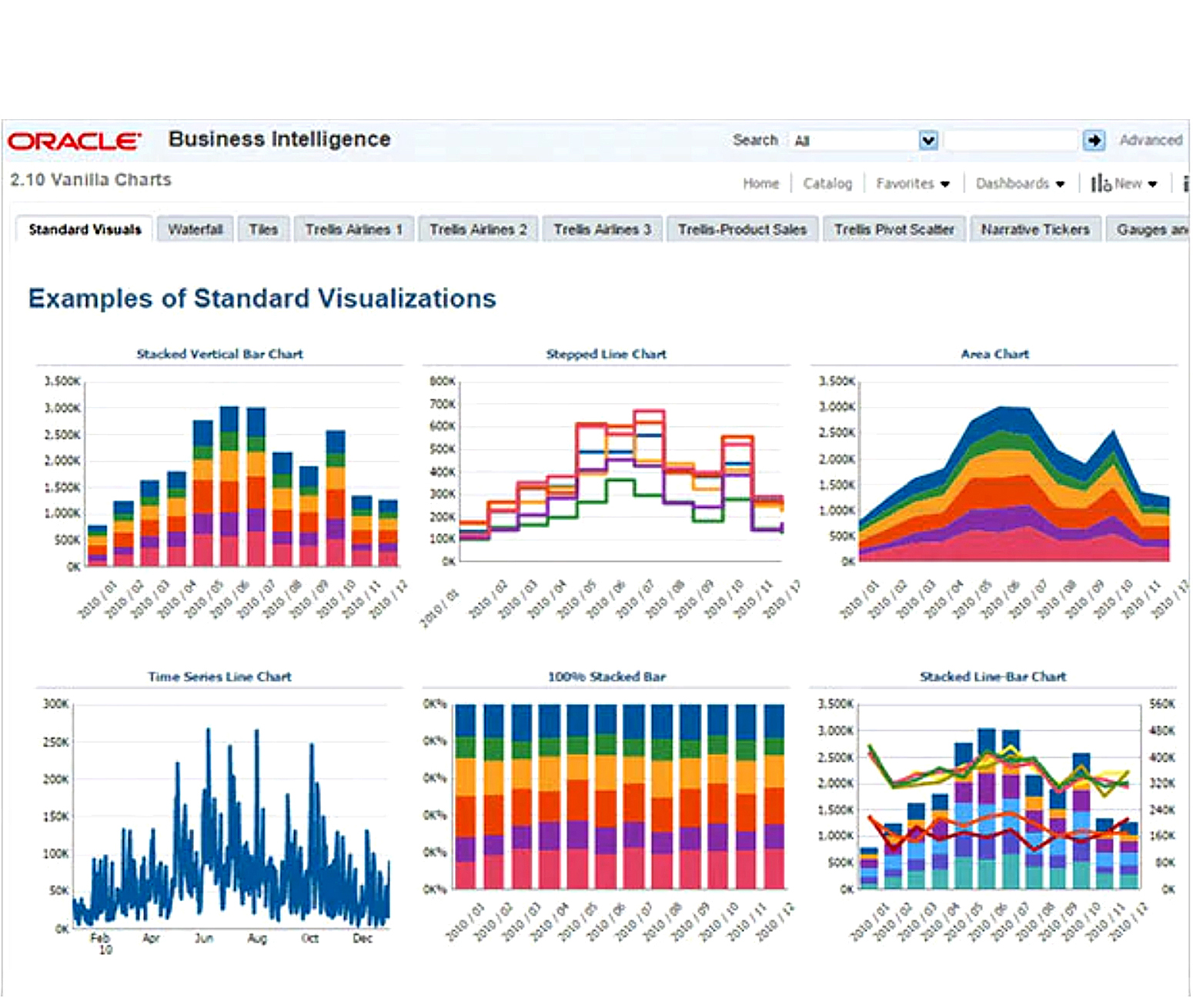Click the Time Series Line Chart title
The width and height of the screenshot is (1193, 1008).
pyautogui.click(x=219, y=676)
